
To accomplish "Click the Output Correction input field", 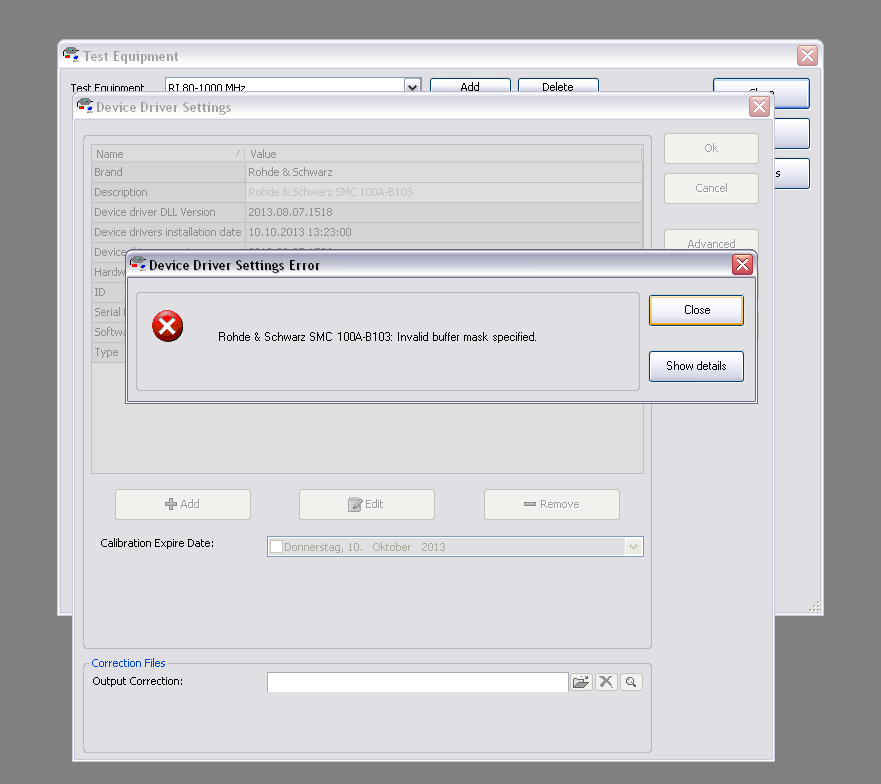I will click(417, 682).
